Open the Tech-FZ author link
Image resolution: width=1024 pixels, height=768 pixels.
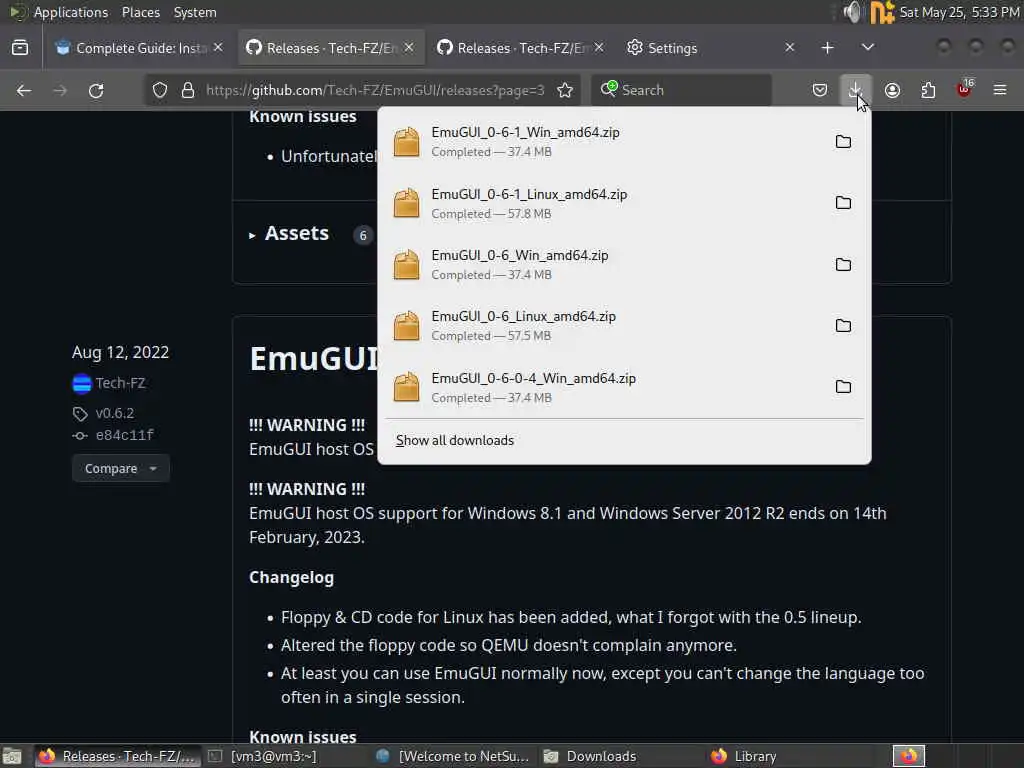pyautogui.click(x=120, y=383)
